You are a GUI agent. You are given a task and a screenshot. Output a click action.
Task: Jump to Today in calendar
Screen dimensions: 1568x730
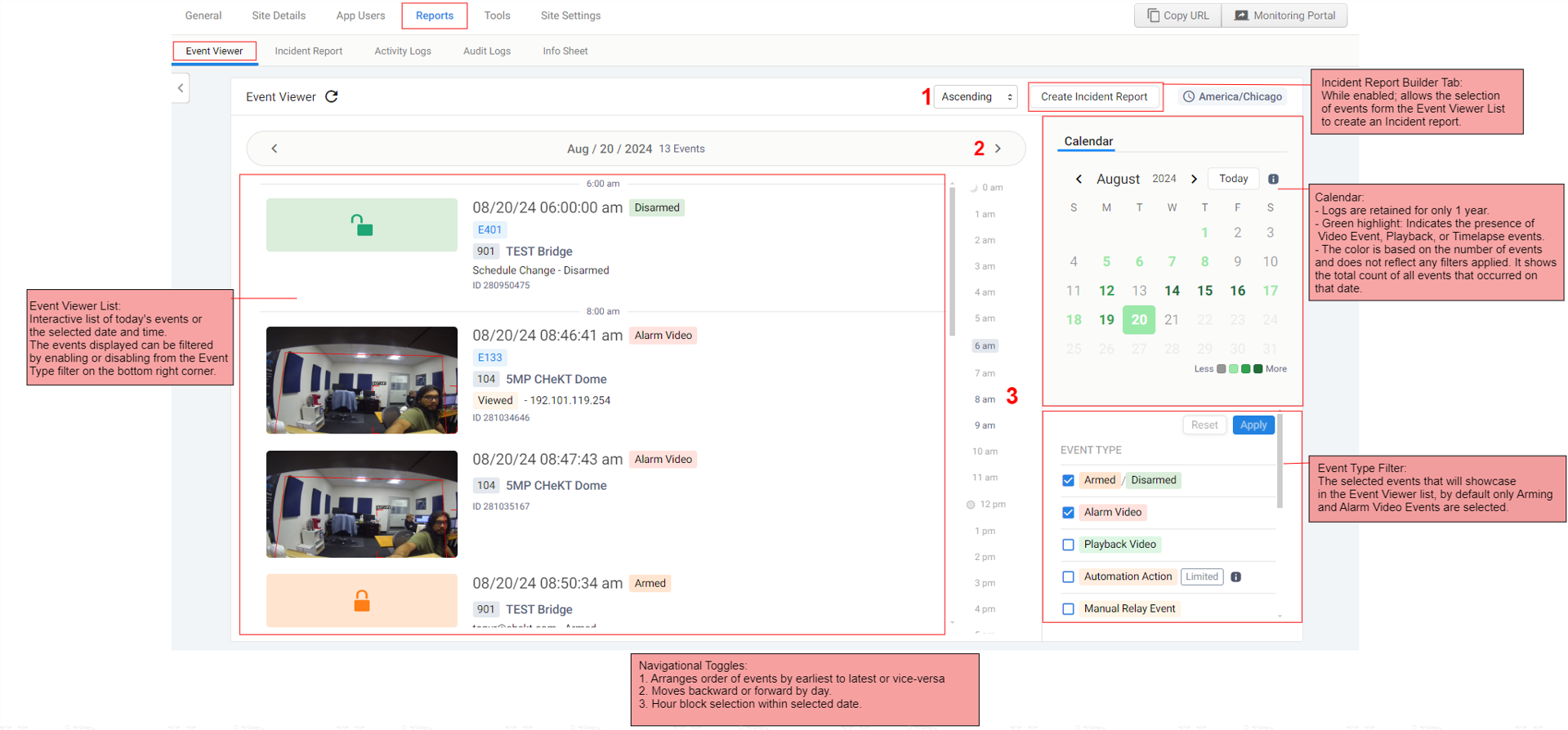[1234, 179]
